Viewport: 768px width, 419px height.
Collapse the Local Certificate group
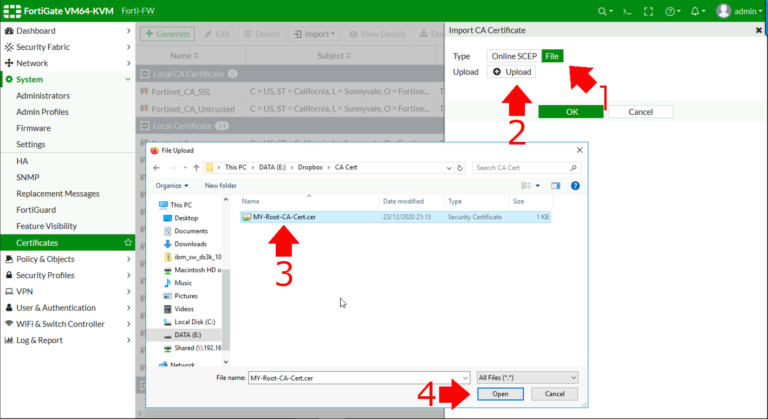coord(145,126)
